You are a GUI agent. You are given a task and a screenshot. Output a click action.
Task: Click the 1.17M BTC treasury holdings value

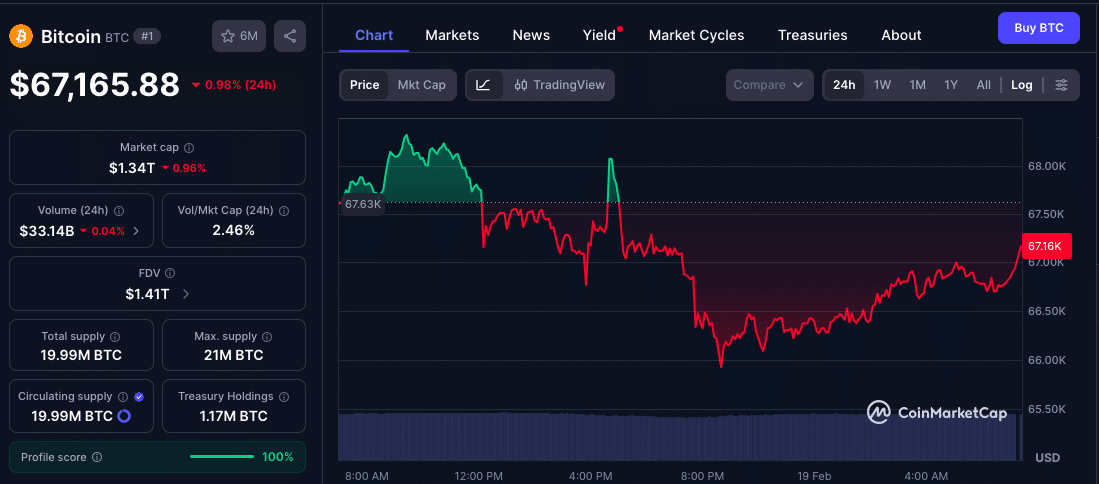pyautogui.click(x=233, y=416)
